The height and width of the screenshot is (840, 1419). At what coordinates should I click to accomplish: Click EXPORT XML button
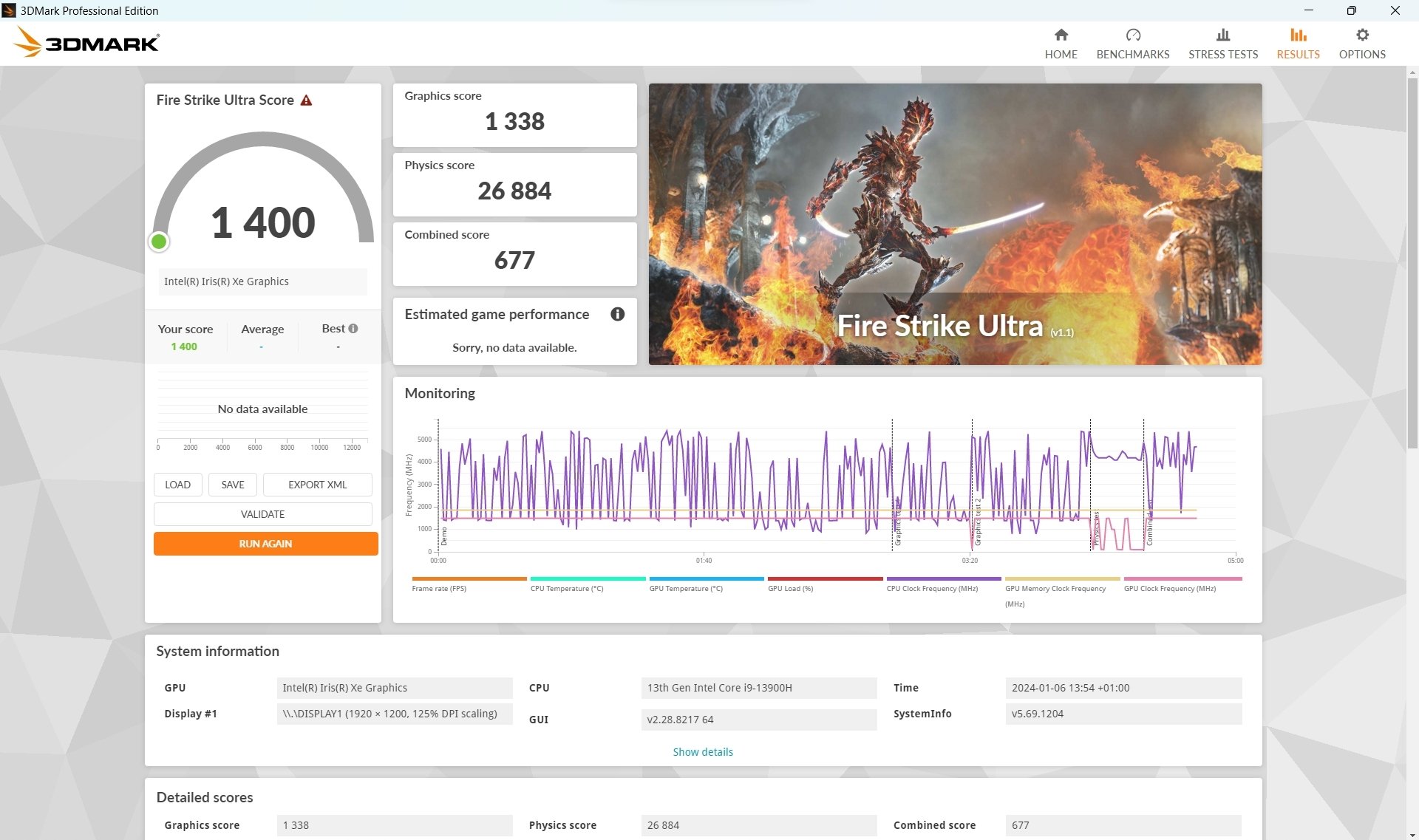tap(317, 485)
